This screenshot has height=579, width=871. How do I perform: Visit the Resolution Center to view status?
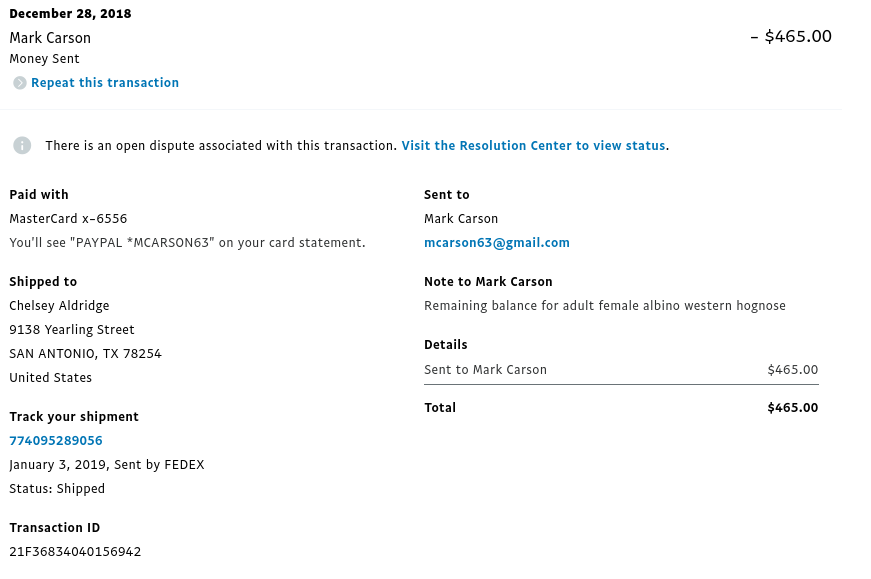[533, 146]
